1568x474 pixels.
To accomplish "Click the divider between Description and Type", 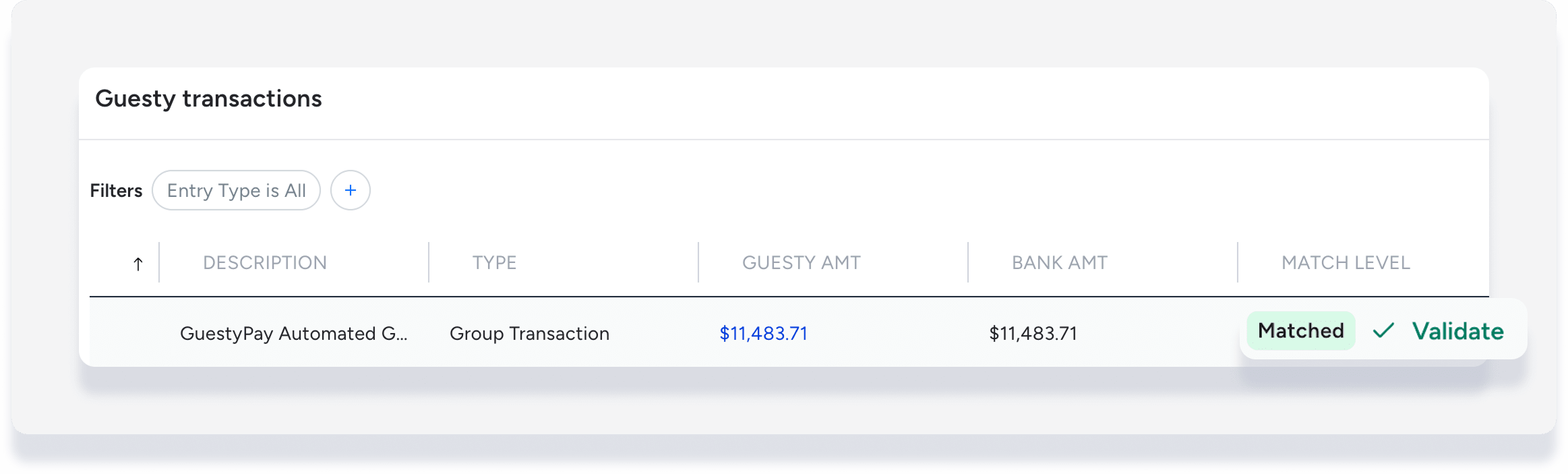I will coord(429,262).
